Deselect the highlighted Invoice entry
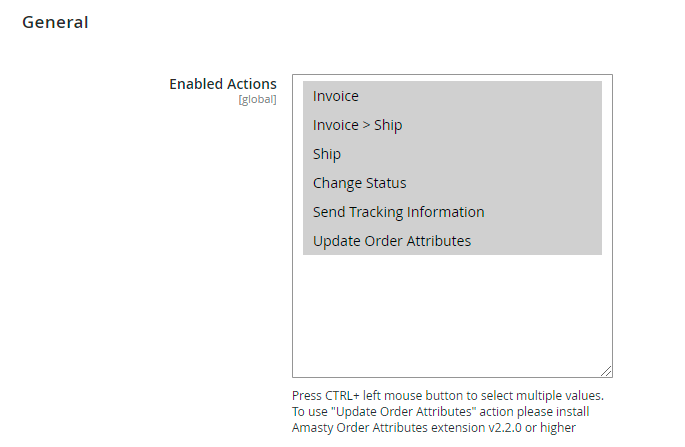Image resolution: width=685 pixels, height=447 pixels. click(x=336, y=96)
